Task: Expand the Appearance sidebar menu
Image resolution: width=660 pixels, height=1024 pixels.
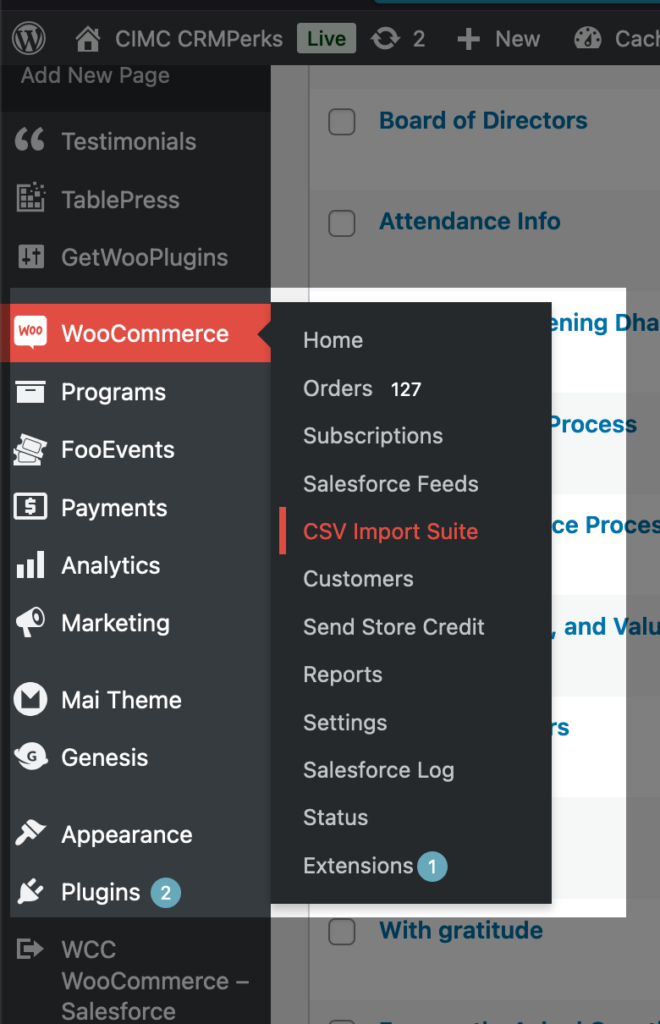Action: [126, 835]
